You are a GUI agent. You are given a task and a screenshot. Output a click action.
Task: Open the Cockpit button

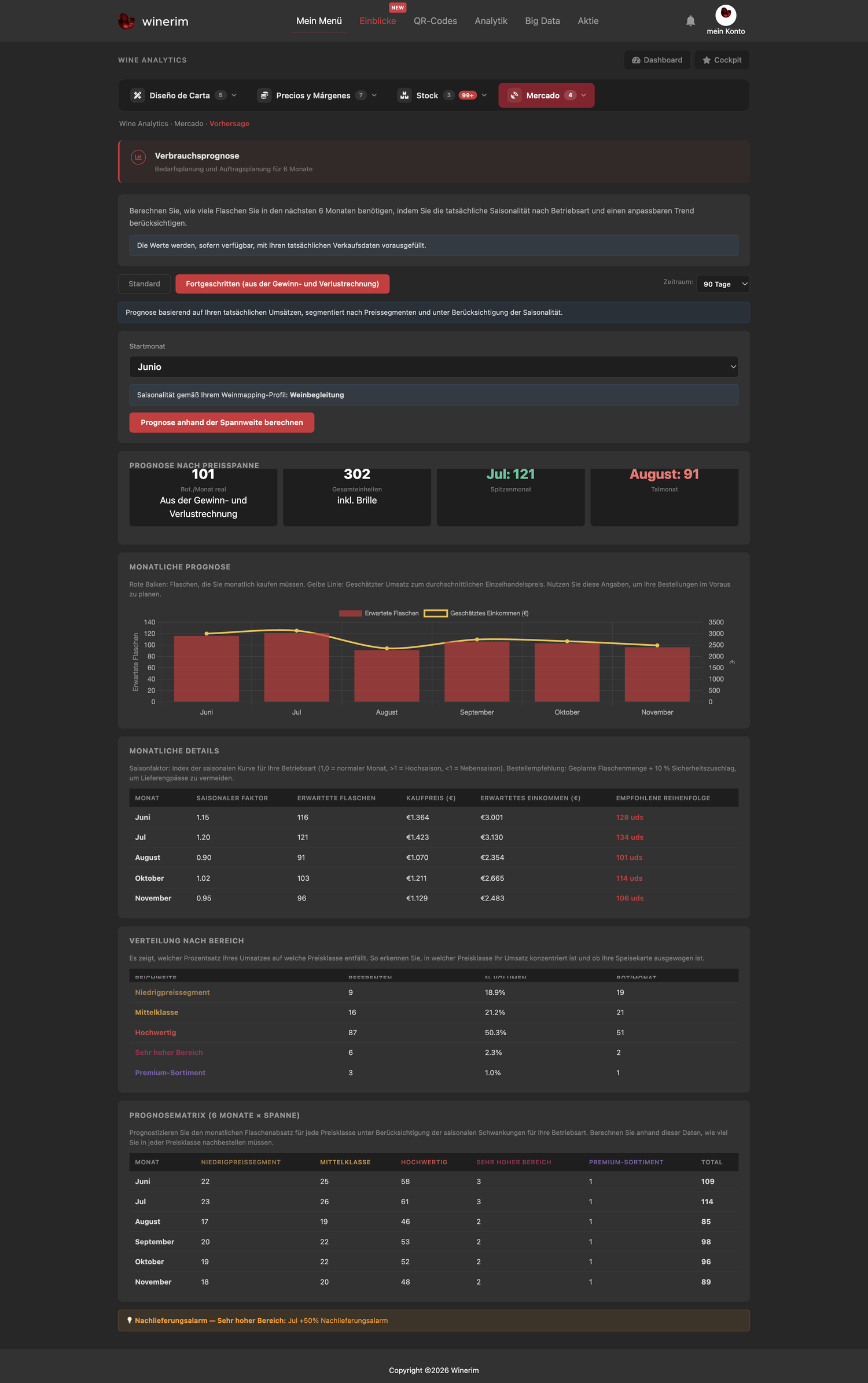(722, 60)
